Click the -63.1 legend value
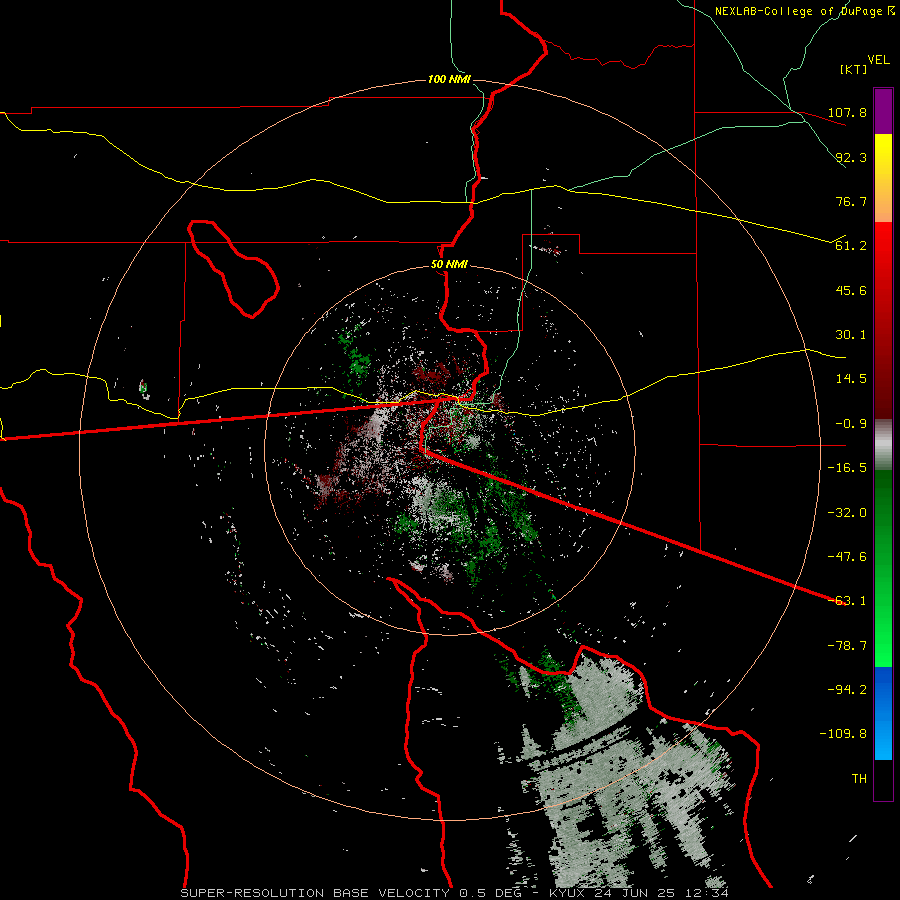The image size is (900, 900). coord(847,601)
